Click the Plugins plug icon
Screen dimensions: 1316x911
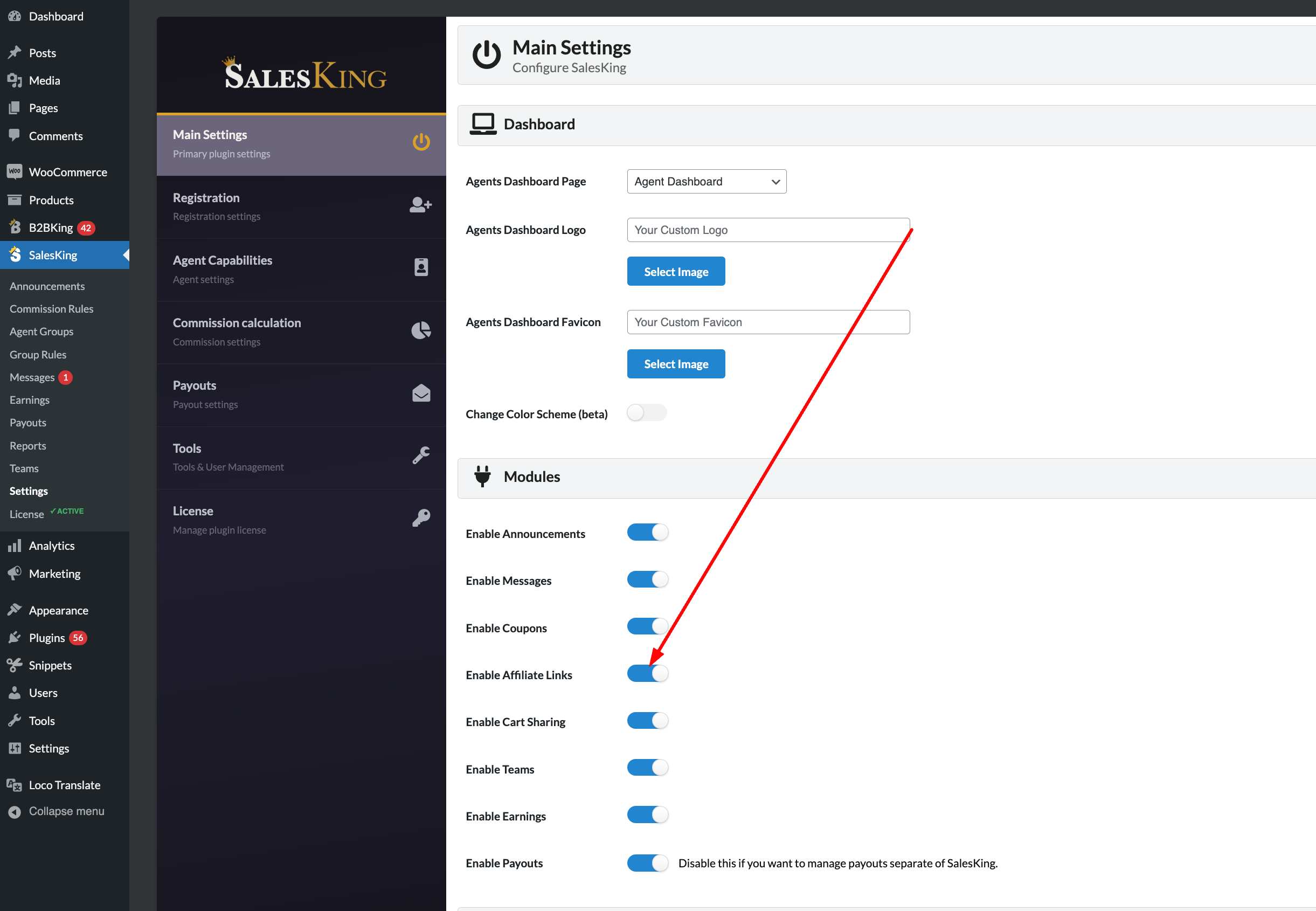[x=14, y=637]
